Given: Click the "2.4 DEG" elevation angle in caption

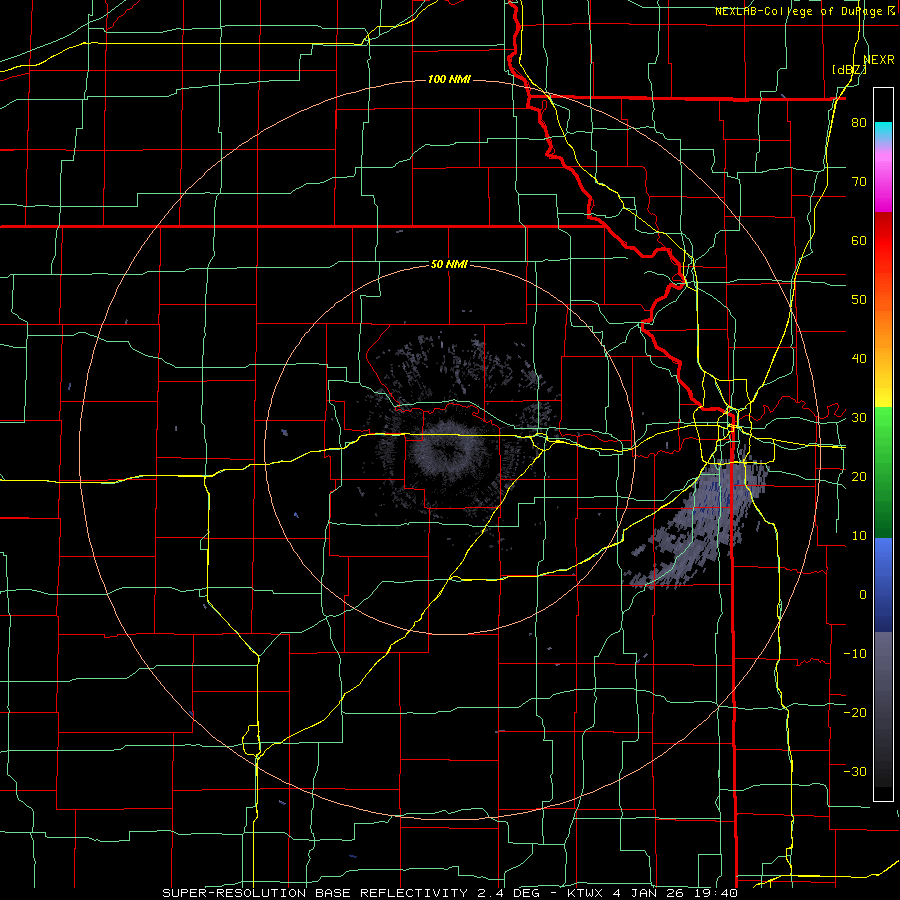Looking at the screenshot, I should pos(508,893).
